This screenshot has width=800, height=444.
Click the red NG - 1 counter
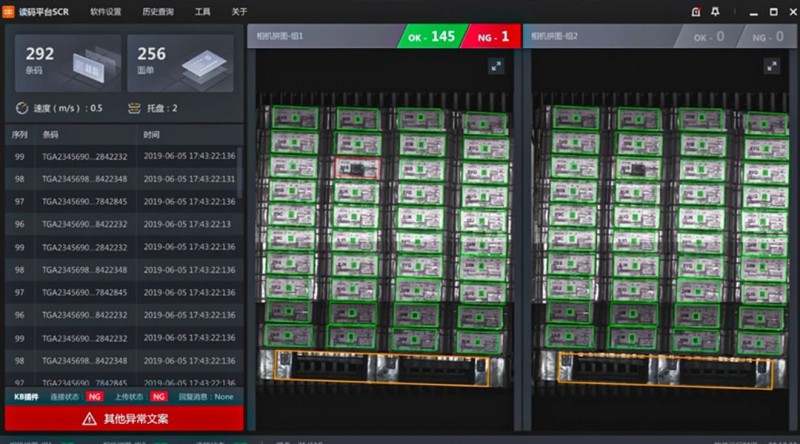492,36
